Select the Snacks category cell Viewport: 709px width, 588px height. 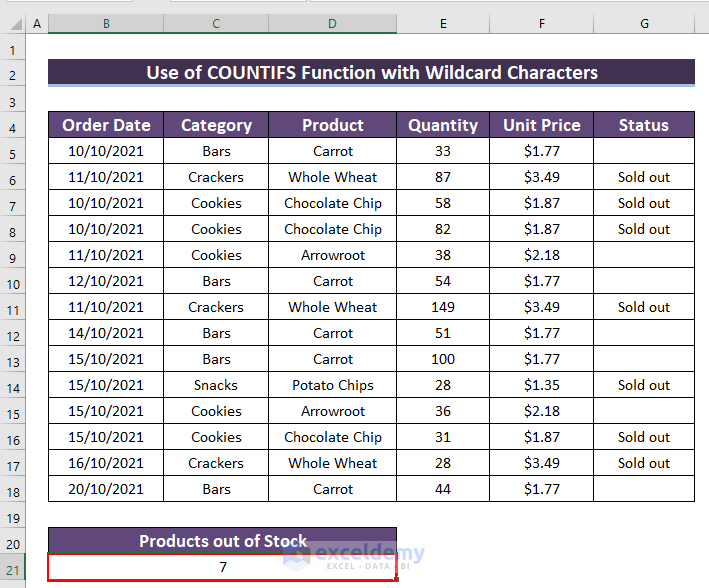tap(216, 385)
